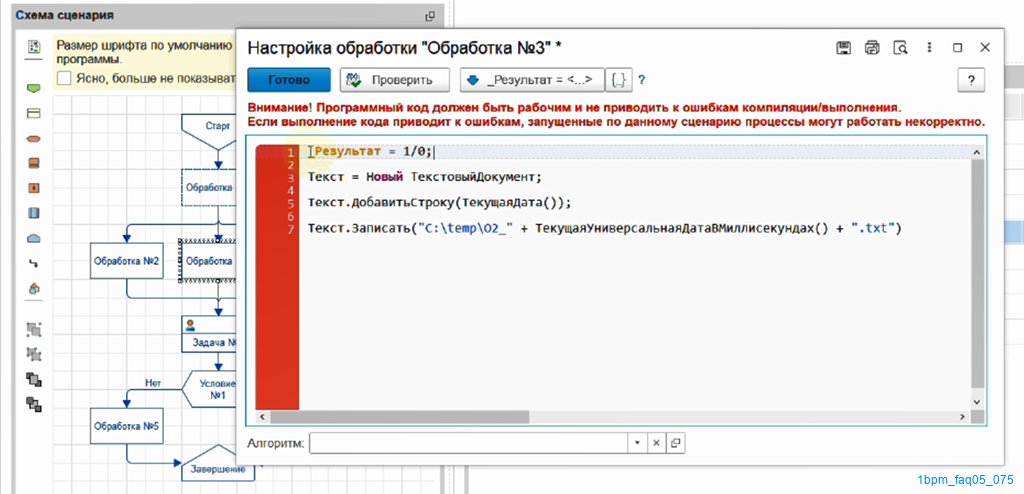Select the red oval completion shape tool
The image size is (1024, 494).
tap(33, 139)
